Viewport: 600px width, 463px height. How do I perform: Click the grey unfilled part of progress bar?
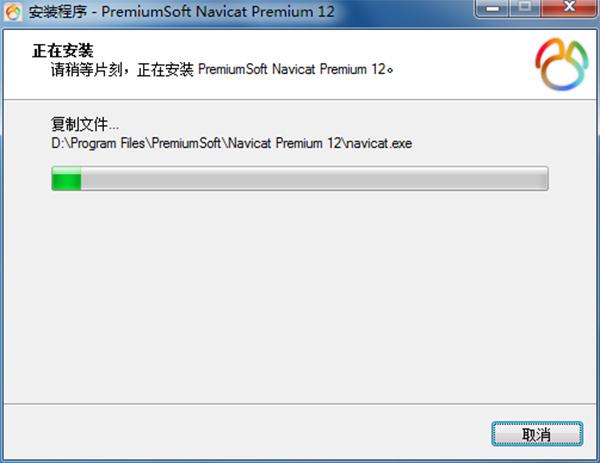tap(314, 178)
